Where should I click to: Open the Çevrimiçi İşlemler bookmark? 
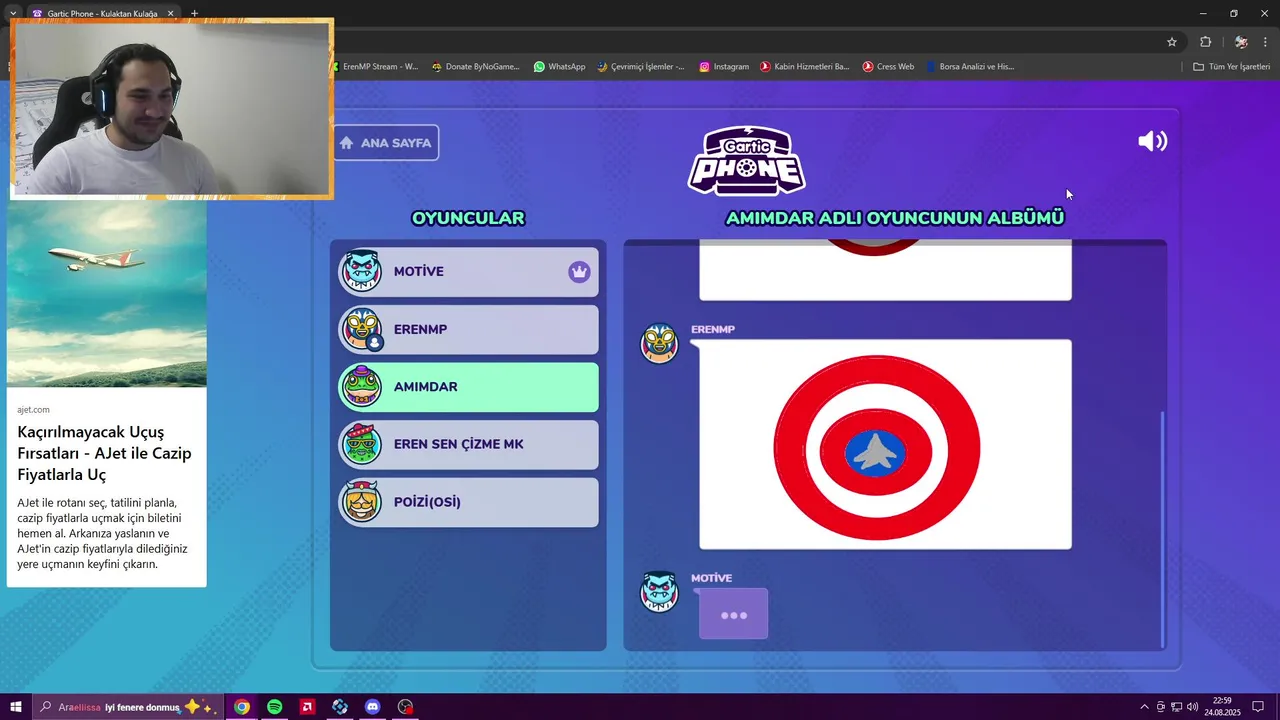(641, 66)
